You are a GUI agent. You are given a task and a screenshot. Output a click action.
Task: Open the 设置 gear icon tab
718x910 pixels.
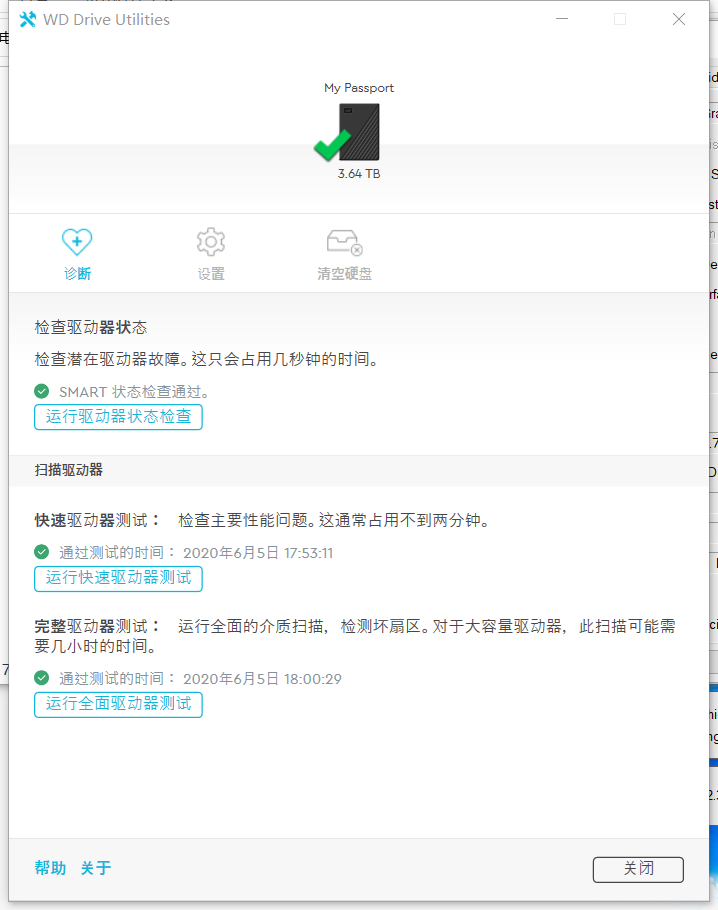point(211,241)
